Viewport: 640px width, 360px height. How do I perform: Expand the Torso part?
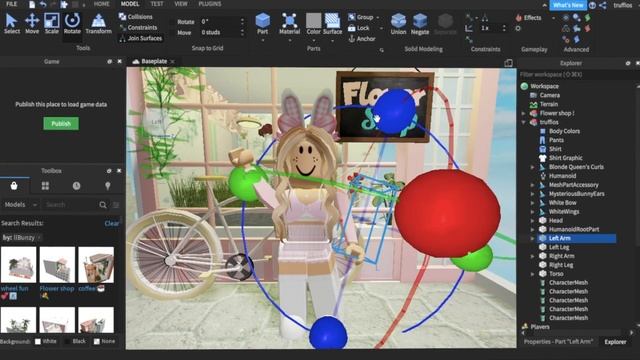pyautogui.click(x=532, y=274)
